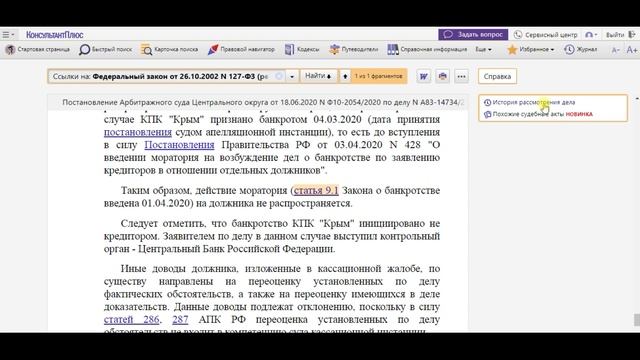Open the 'статья 9.1' link
This screenshot has width=640, height=360.
(x=316, y=191)
